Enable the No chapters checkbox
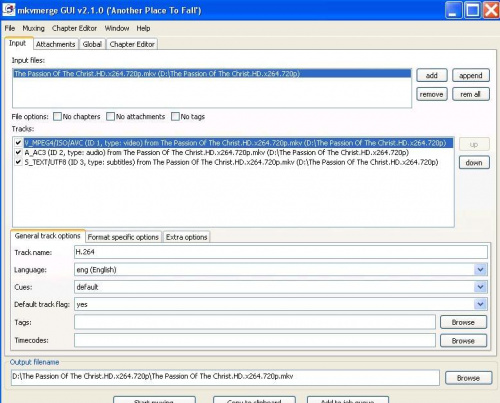 pos(57,116)
